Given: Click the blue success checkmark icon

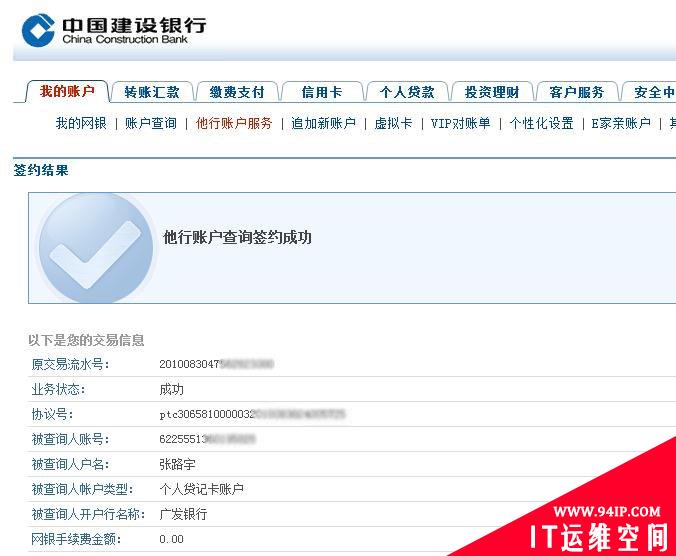Looking at the screenshot, I should point(96,248).
